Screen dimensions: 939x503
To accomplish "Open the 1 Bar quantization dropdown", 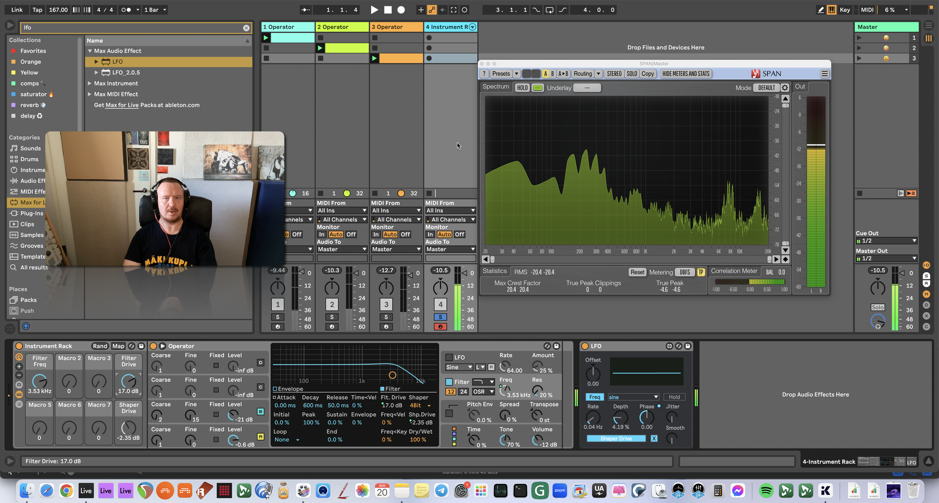I will tap(156, 10).
